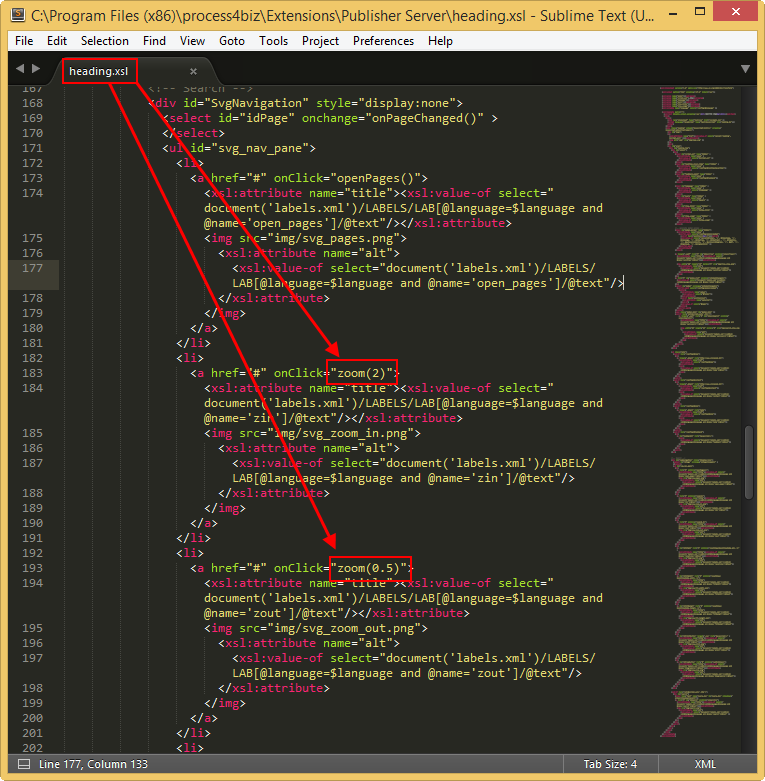
Task: Click the "zoom(0.5)" onClick value
Action: click(369, 568)
